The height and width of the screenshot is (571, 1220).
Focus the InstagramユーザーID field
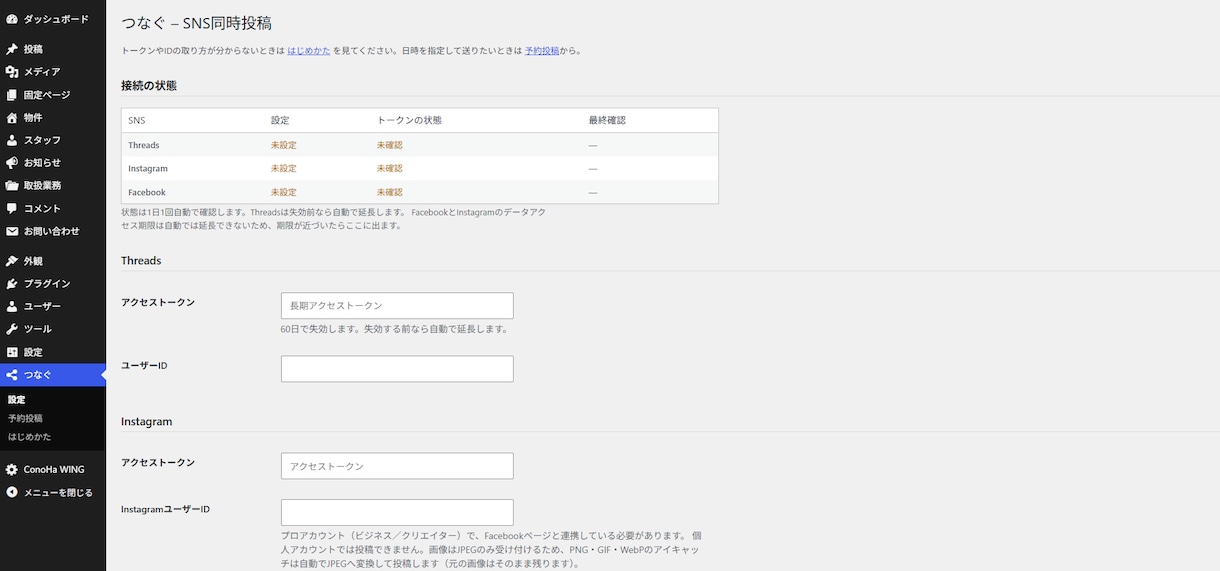coord(397,512)
